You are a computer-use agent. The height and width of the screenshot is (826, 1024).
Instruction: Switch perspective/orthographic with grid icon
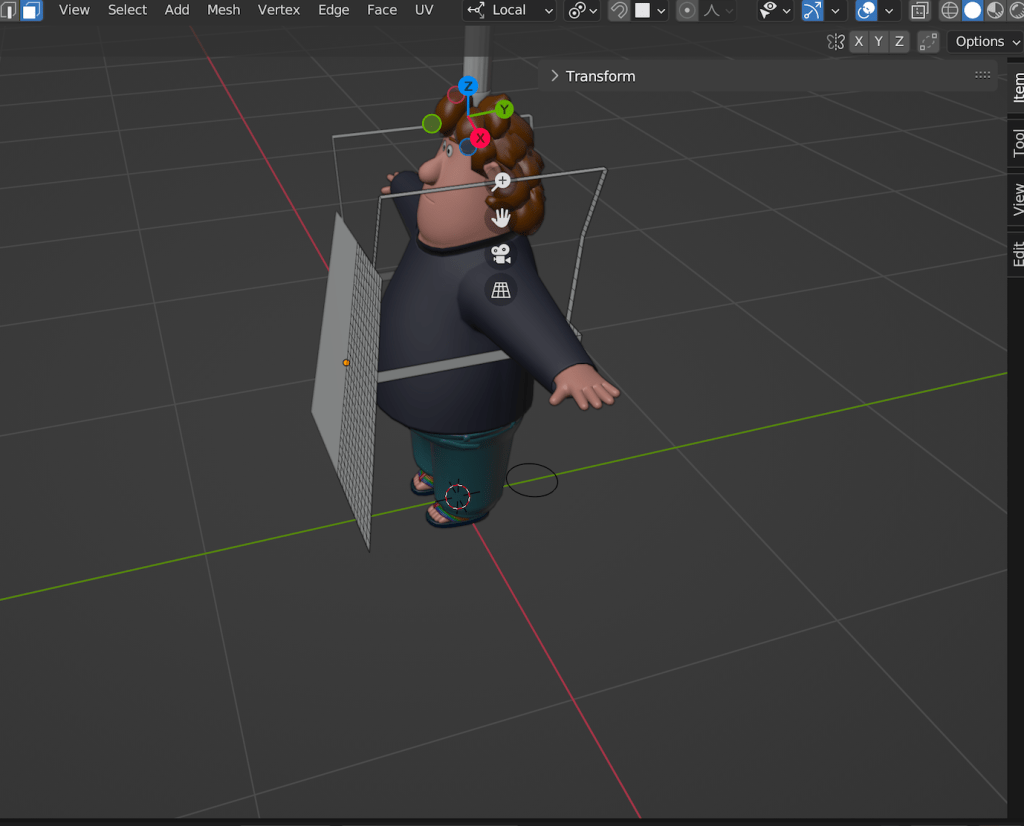502,290
